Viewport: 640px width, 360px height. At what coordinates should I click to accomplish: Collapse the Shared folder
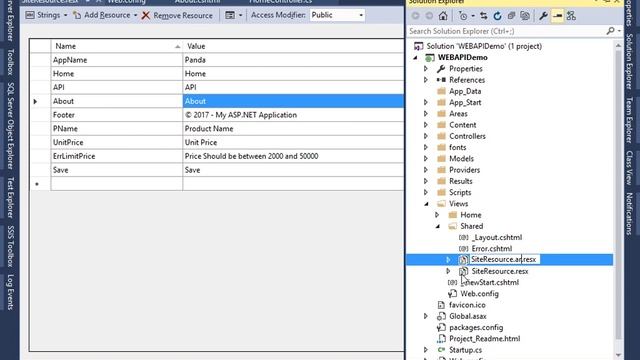[438, 226]
